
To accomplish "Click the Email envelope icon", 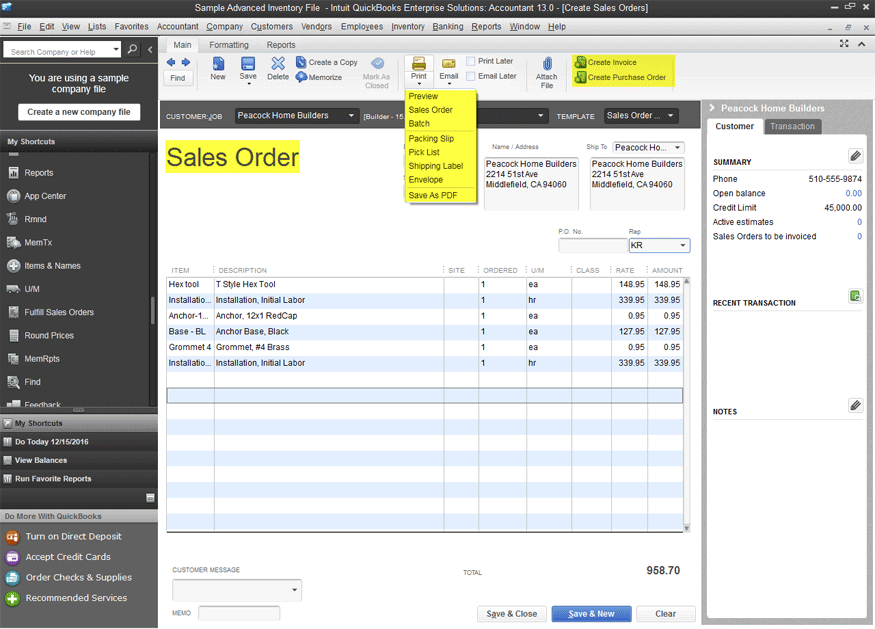I will coord(449,64).
